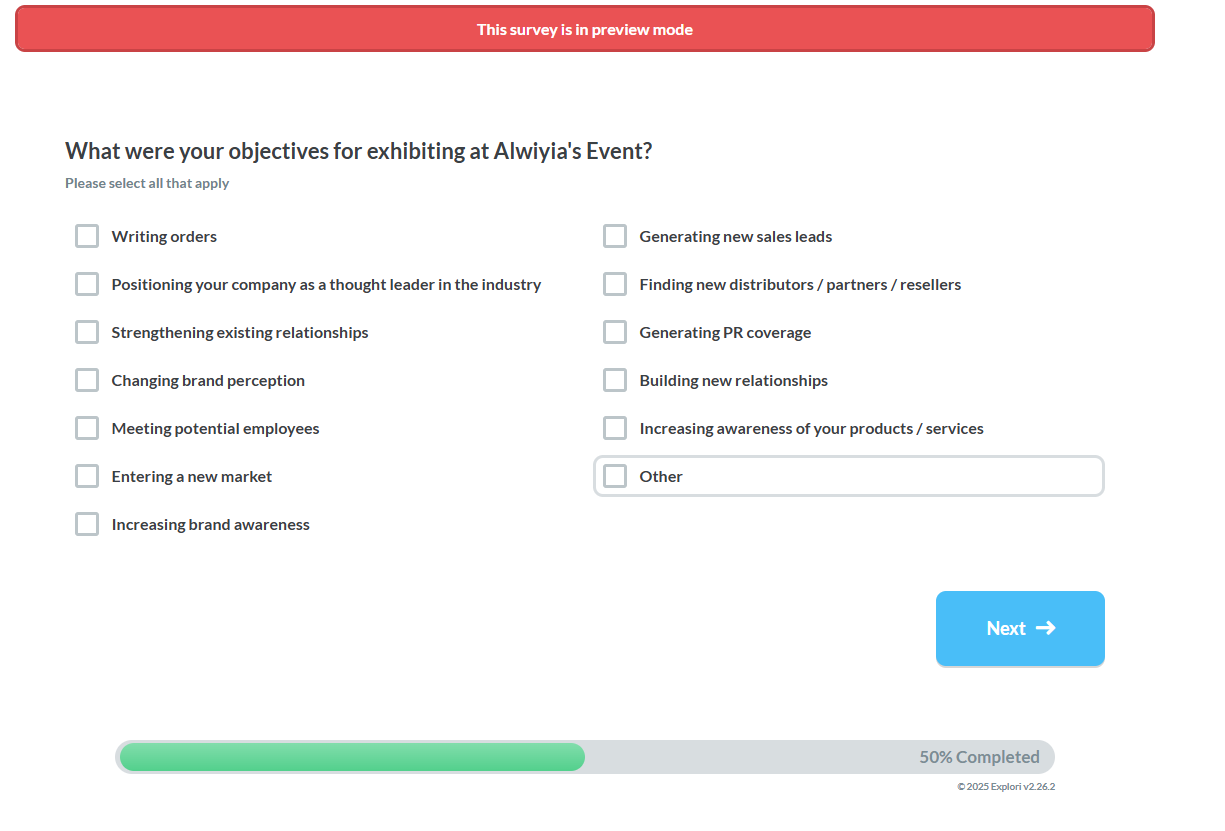Image resolution: width=1225 pixels, height=831 pixels.
Task: Click the 50% Completed label
Action: coord(979,757)
